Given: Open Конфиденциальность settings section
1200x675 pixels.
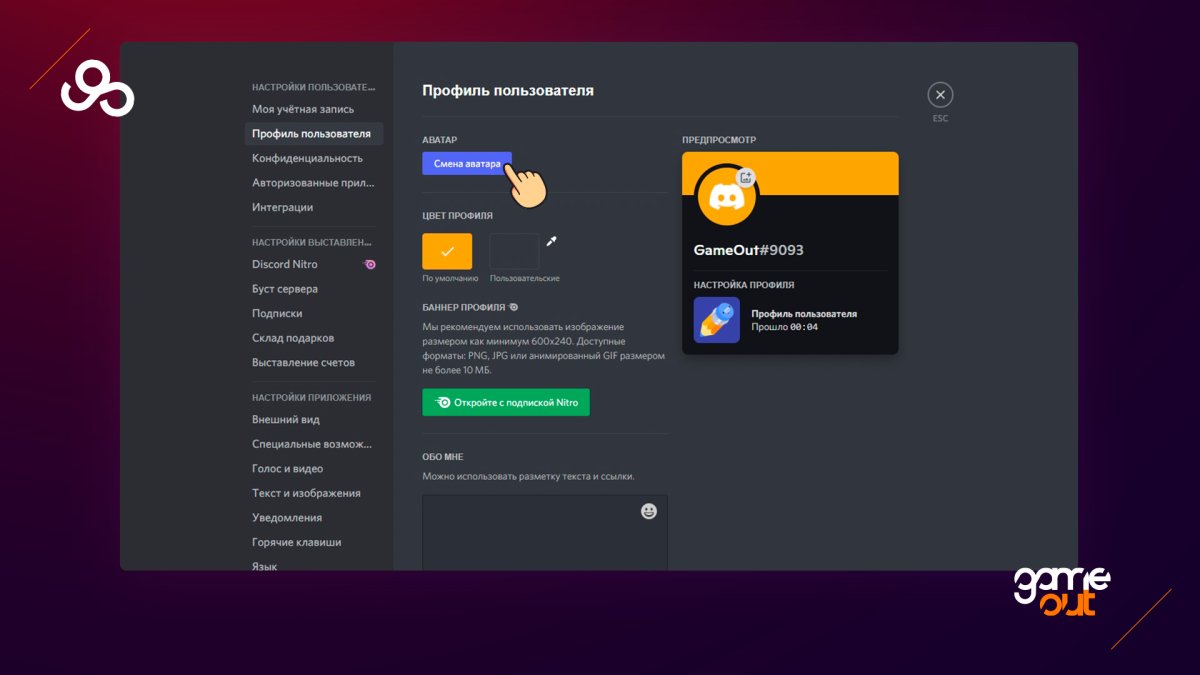Looking at the screenshot, I should 307,158.
